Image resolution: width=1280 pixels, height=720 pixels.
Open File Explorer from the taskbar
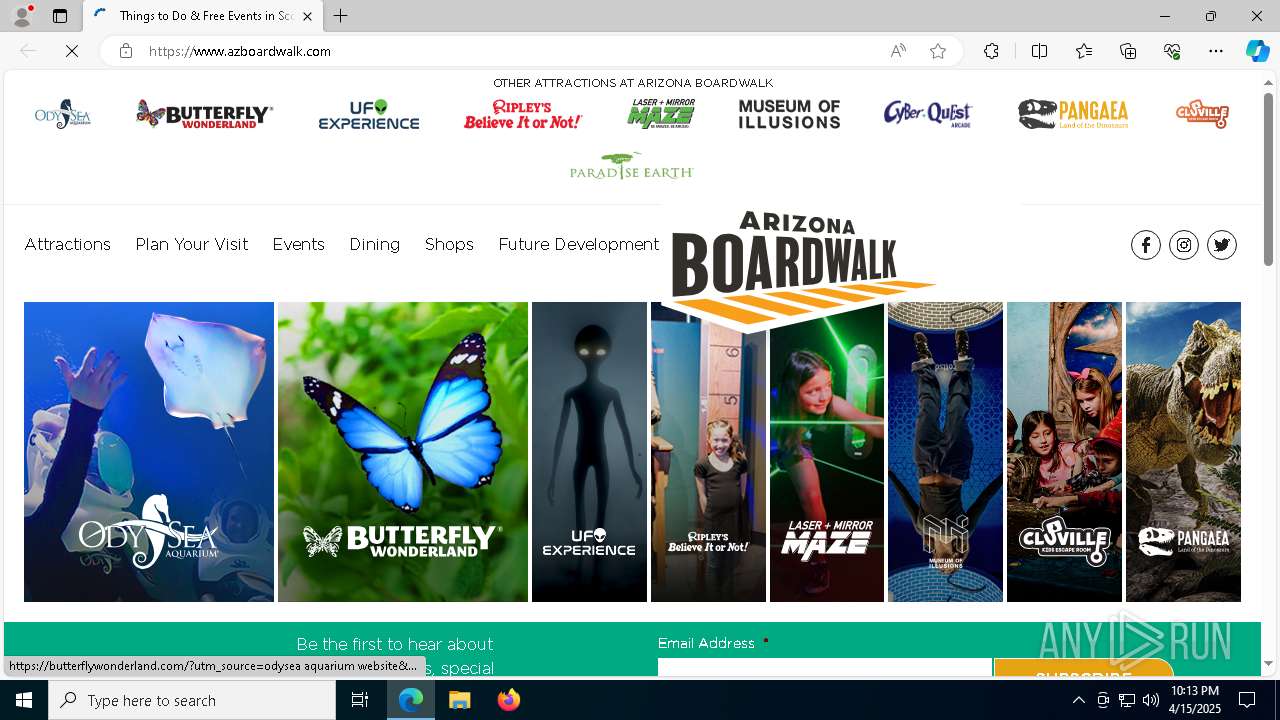click(460, 700)
